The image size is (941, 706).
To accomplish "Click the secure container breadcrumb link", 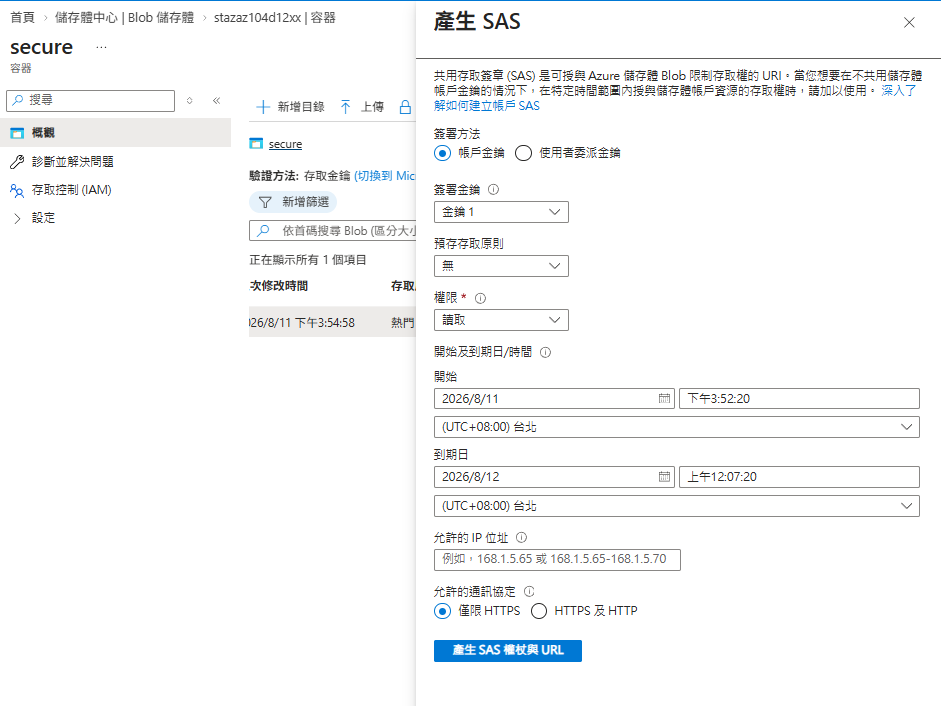I will point(285,144).
